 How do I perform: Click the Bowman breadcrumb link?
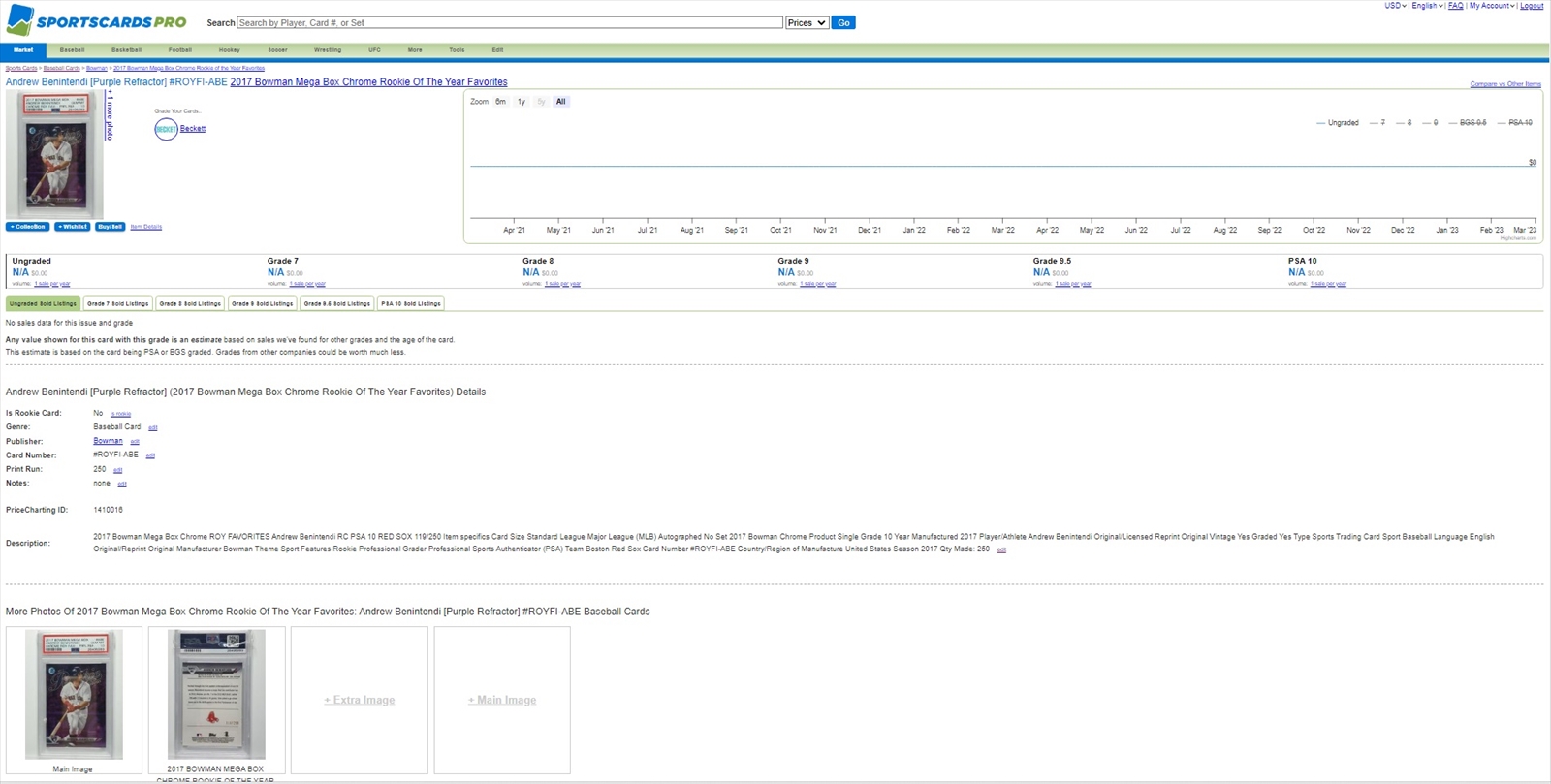coord(97,68)
